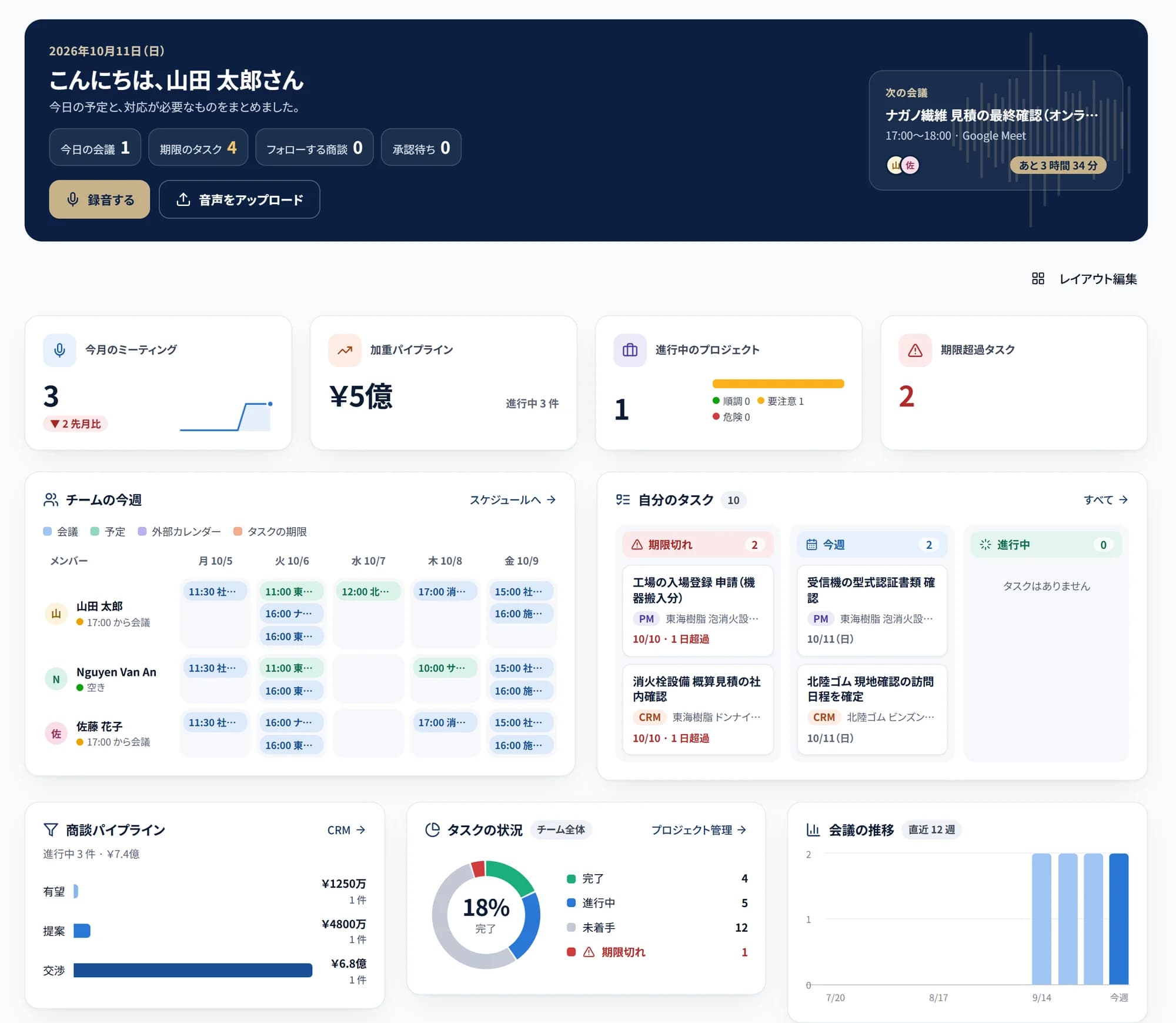Select 今日の会議 1 chip

point(95,147)
